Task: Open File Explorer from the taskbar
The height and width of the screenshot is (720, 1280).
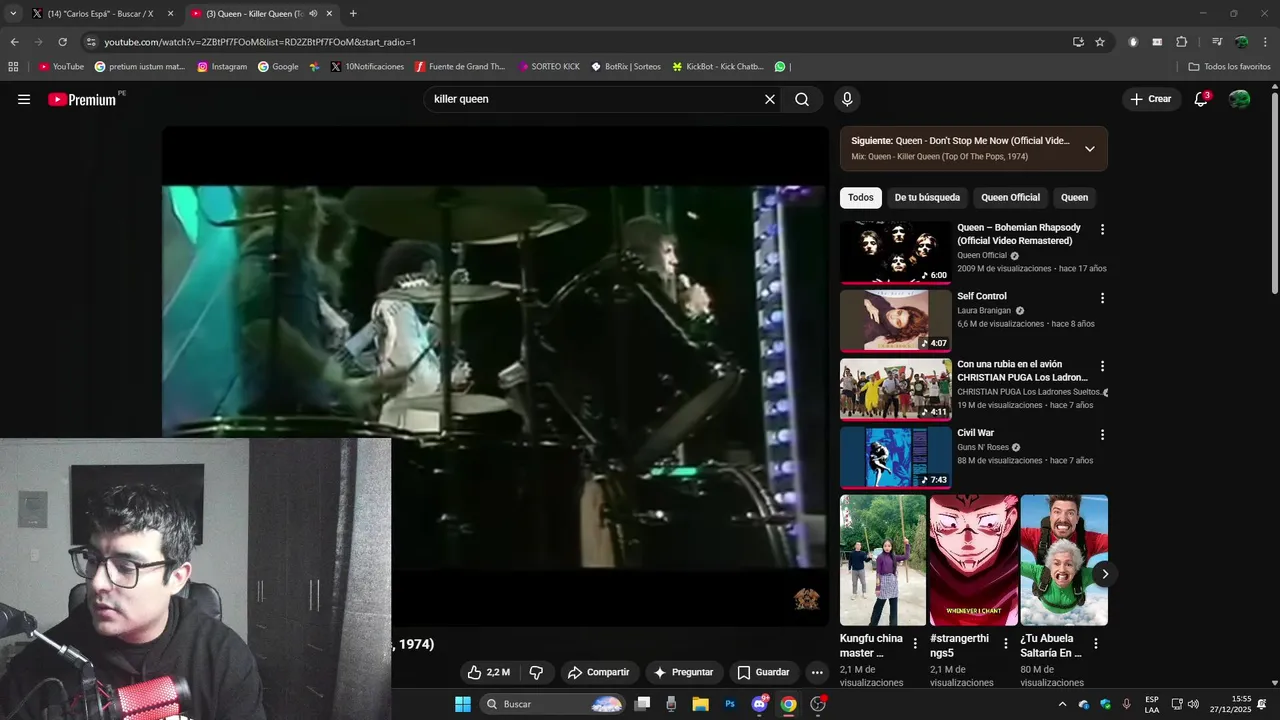Action: click(x=700, y=704)
